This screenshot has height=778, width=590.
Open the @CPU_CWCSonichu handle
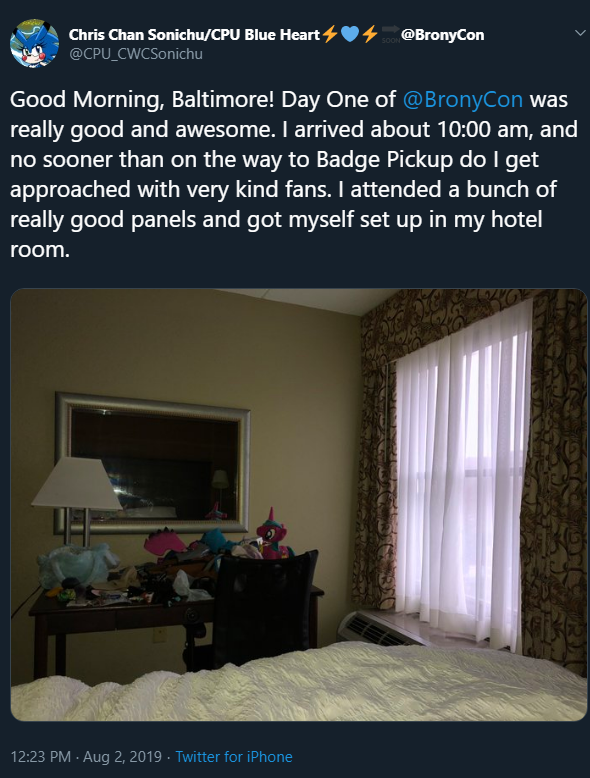[x=136, y=54]
